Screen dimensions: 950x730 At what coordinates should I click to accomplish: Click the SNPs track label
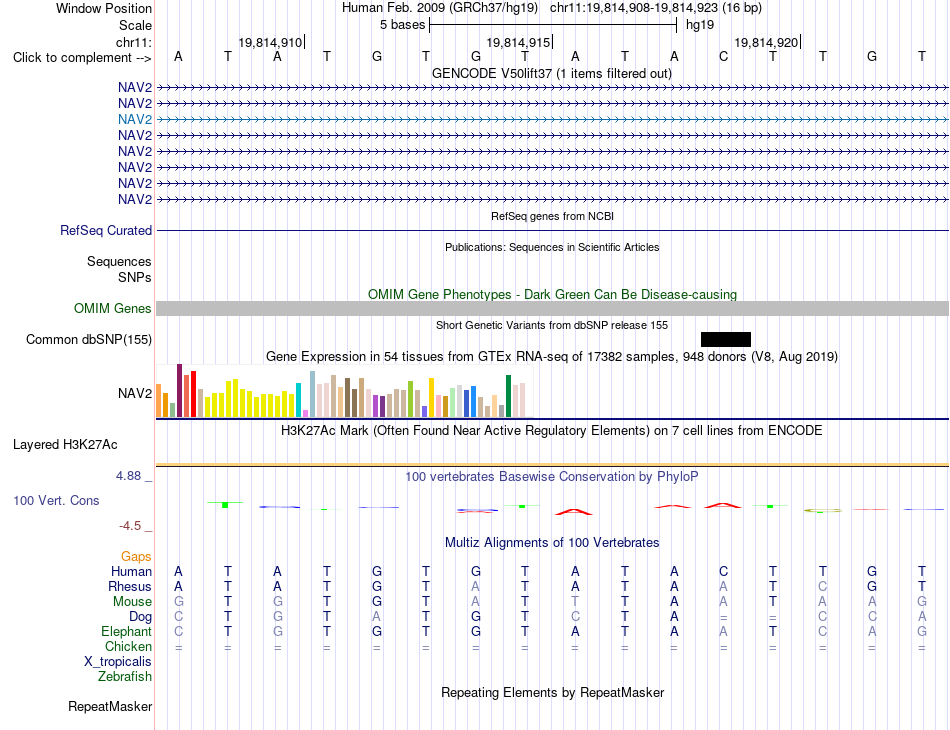pyautogui.click(x=135, y=277)
